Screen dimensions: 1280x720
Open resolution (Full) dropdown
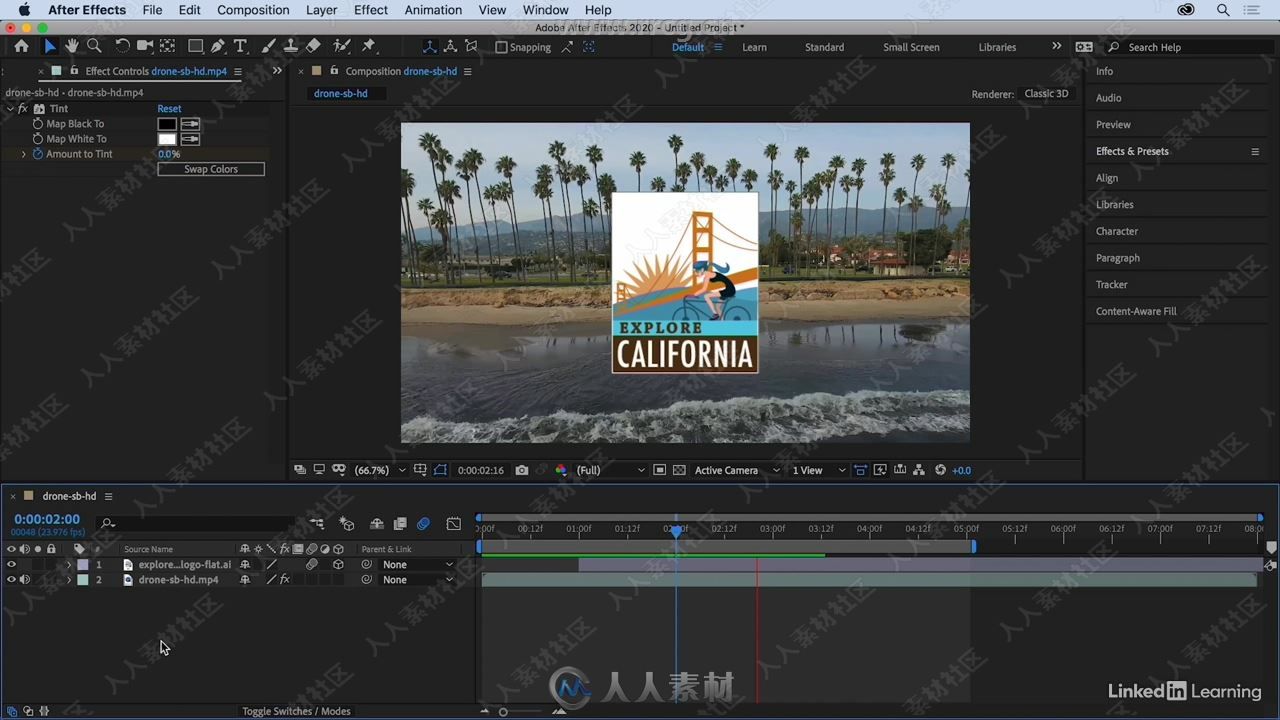click(610, 470)
